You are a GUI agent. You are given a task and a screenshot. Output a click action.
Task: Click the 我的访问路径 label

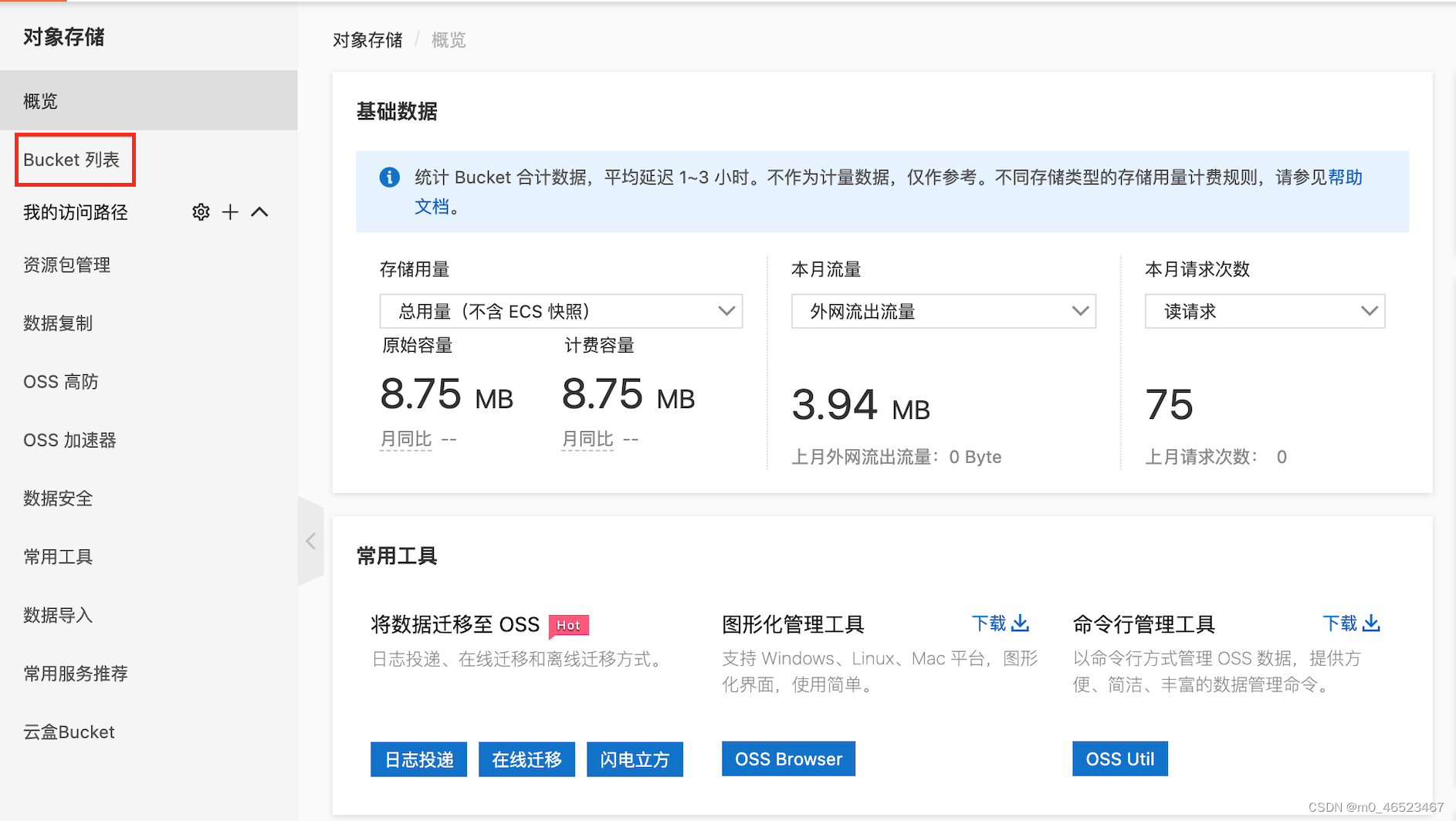[x=76, y=212]
